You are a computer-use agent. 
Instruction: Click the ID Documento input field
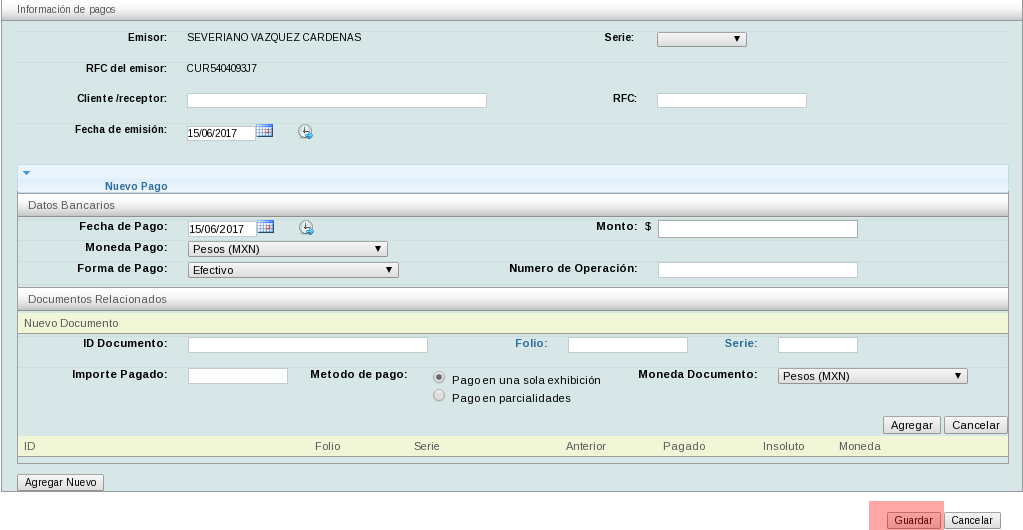307,345
